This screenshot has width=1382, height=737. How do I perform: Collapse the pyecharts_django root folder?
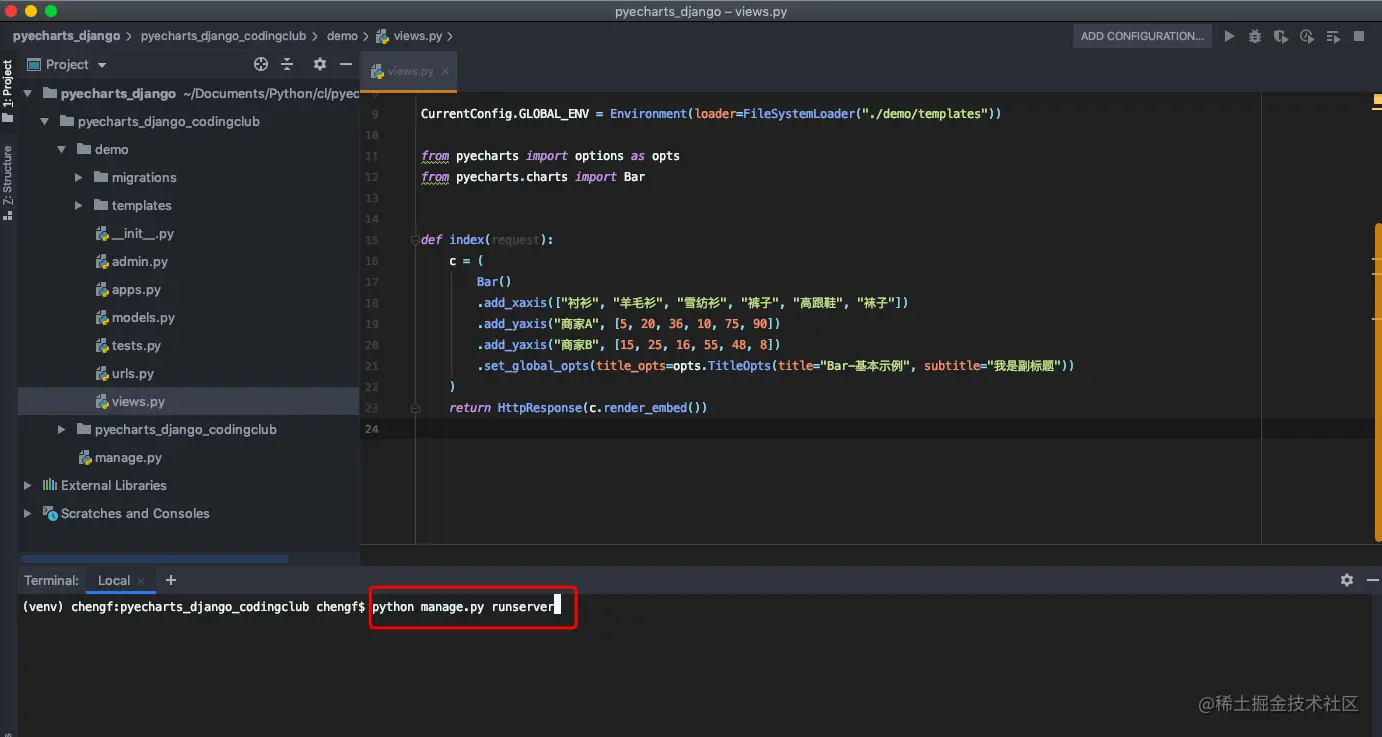pyautogui.click(x=28, y=93)
